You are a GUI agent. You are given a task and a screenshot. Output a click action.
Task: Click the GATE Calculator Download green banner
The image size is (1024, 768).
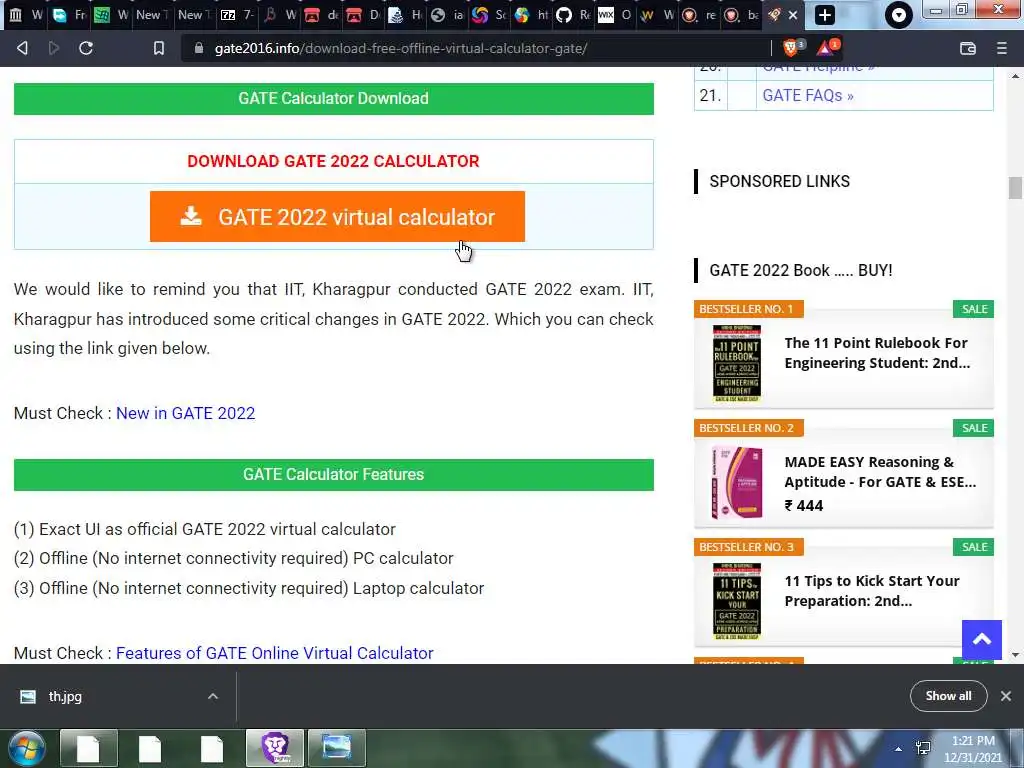(x=334, y=99)
